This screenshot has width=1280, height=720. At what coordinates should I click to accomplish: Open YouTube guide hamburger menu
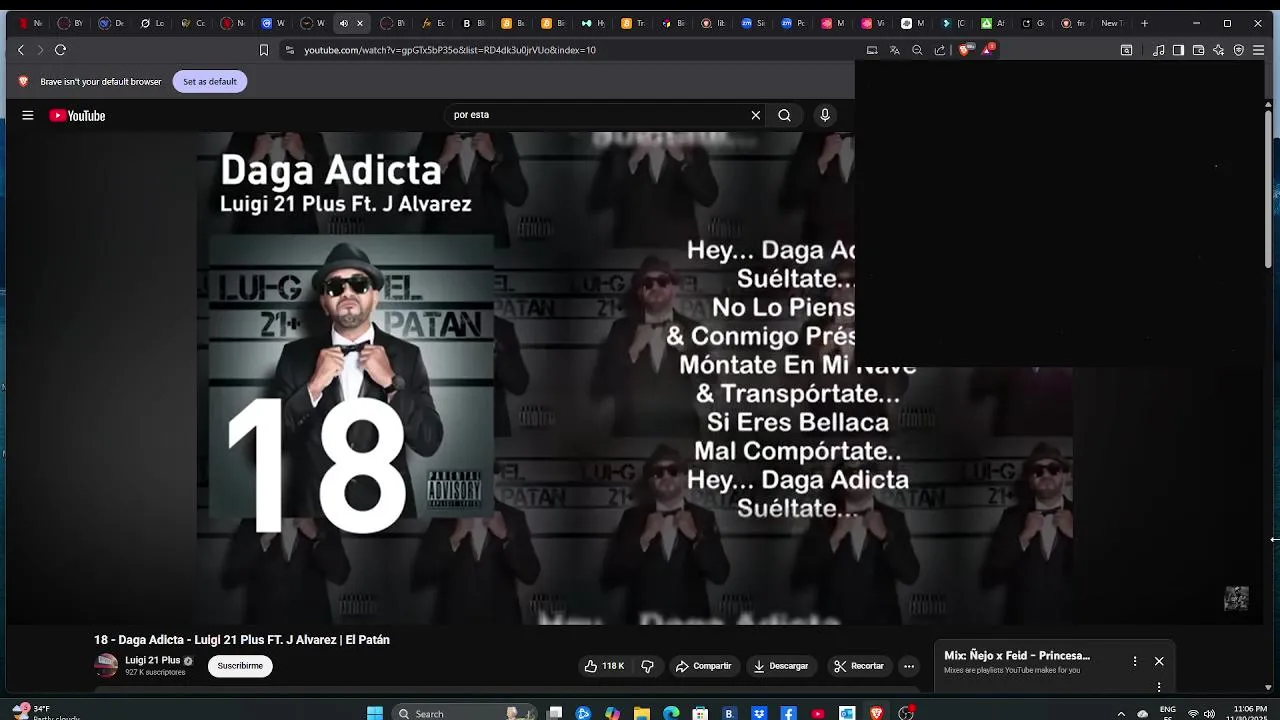28,115
